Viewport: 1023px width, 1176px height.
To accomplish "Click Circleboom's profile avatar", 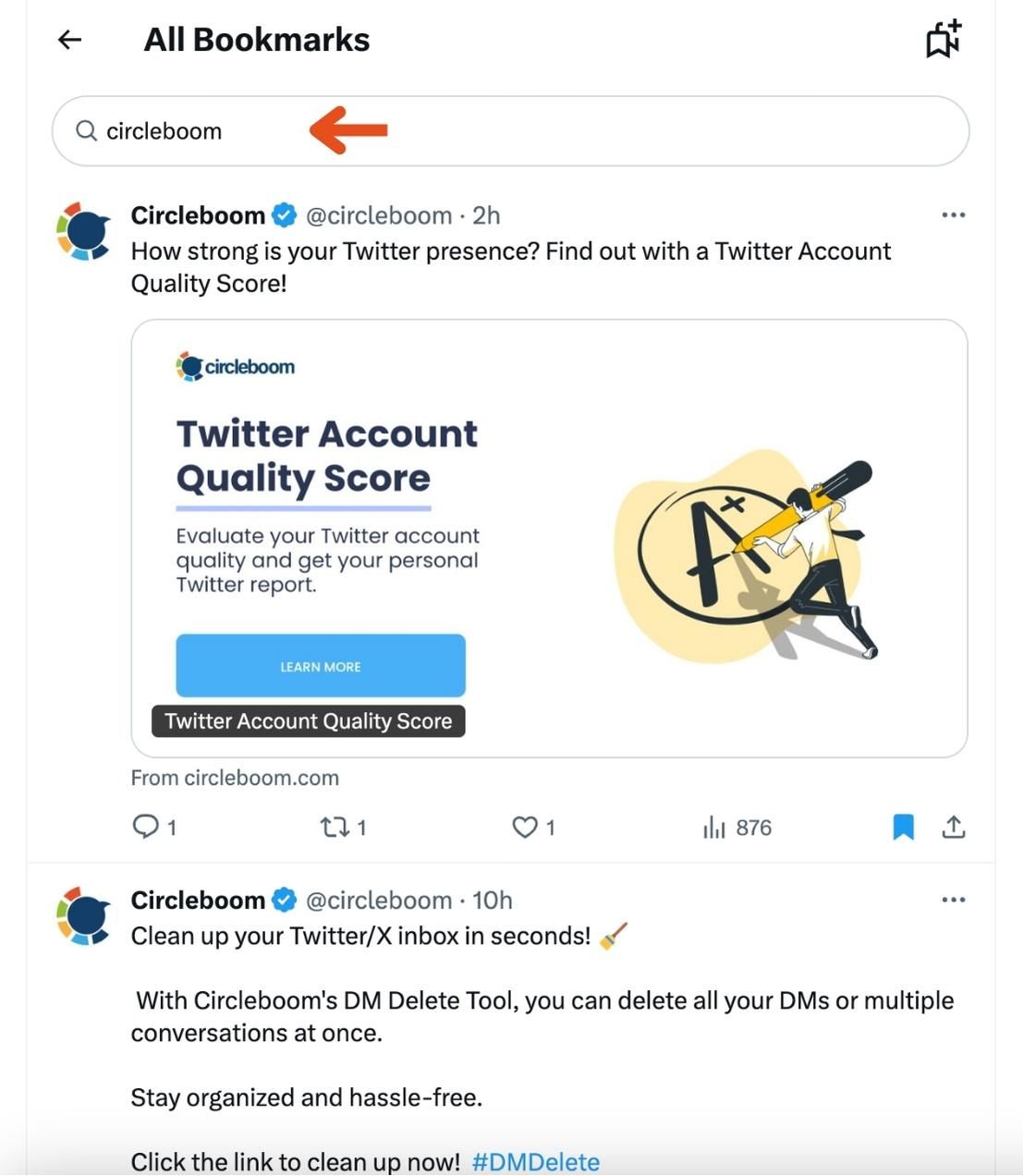I will 83,229.
